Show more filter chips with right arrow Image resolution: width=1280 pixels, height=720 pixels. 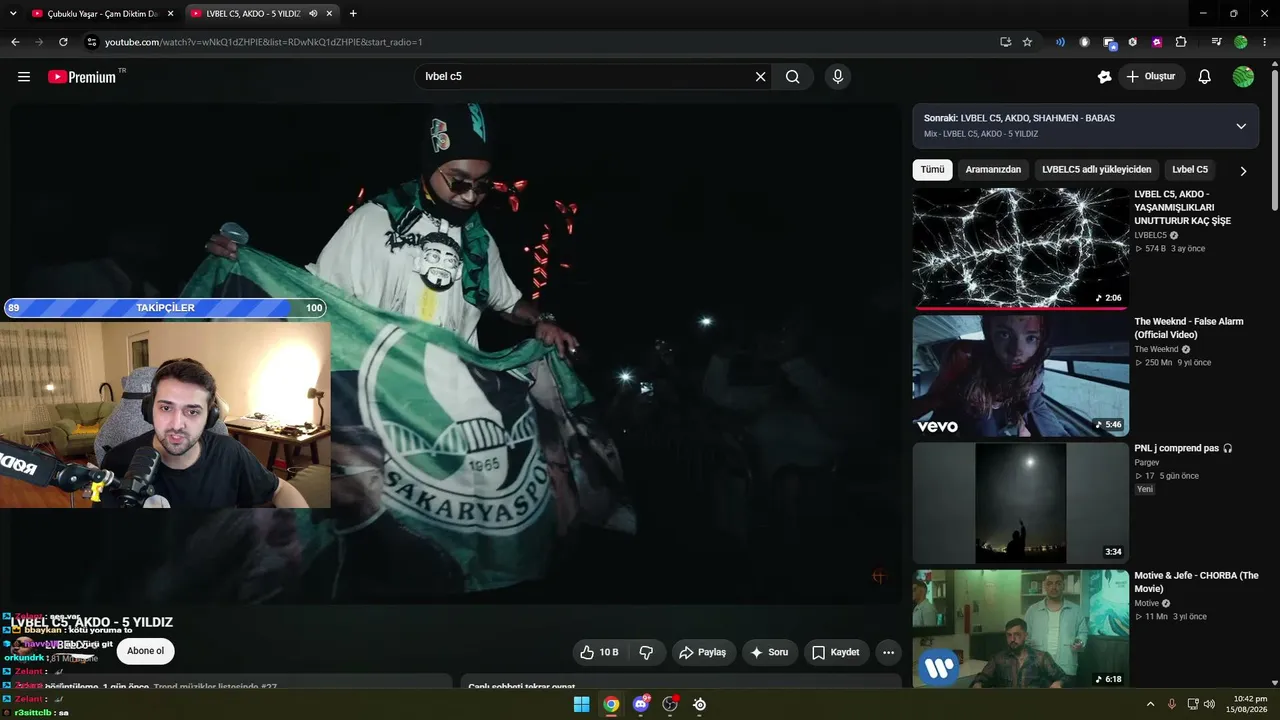point(1243,171)
